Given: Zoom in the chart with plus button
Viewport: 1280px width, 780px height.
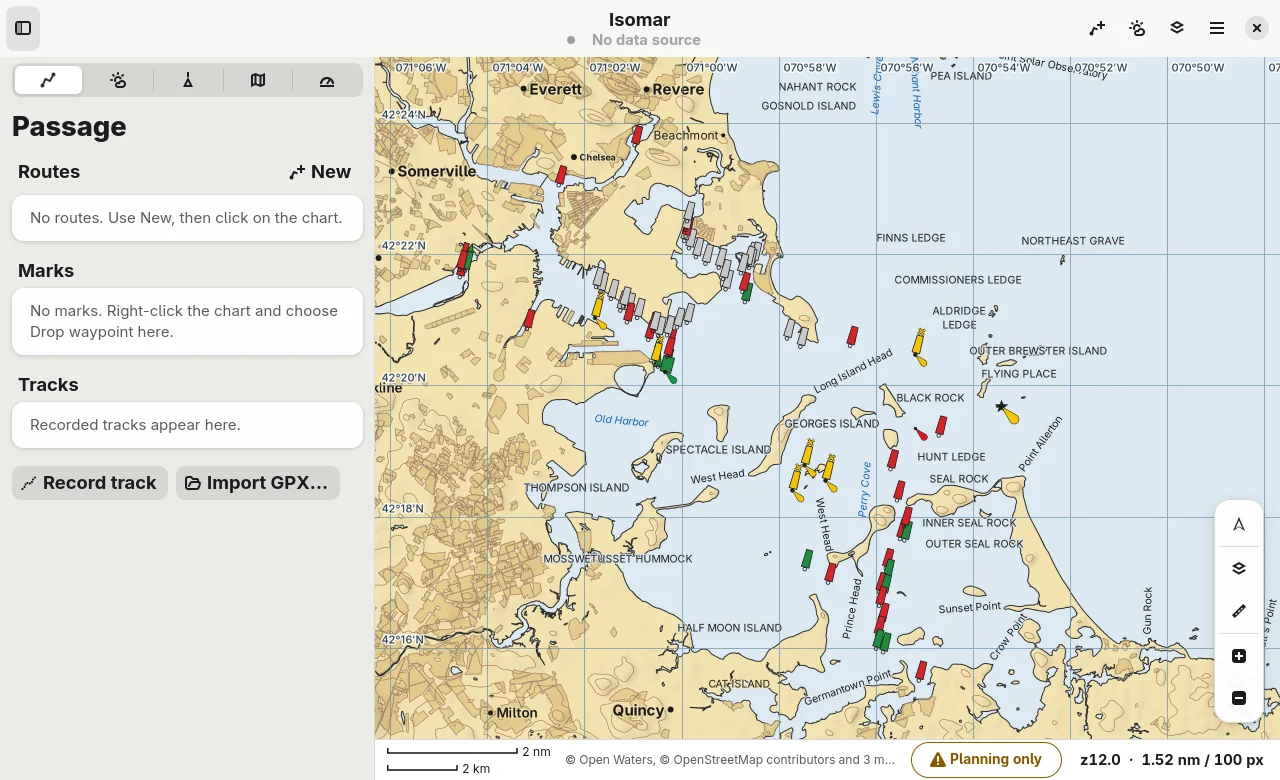Looking at the screenshot, I should (1239, 656).
